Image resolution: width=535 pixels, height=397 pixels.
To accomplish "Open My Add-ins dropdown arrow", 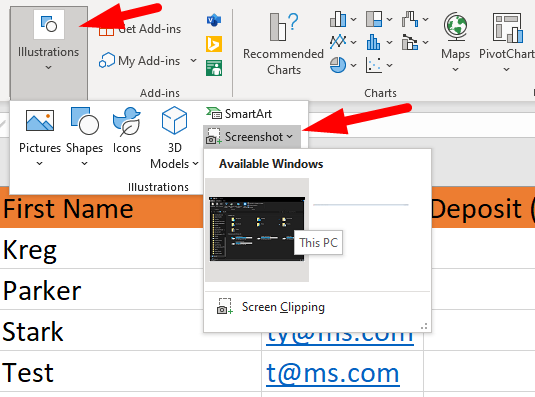I will (x=193, y=60).
